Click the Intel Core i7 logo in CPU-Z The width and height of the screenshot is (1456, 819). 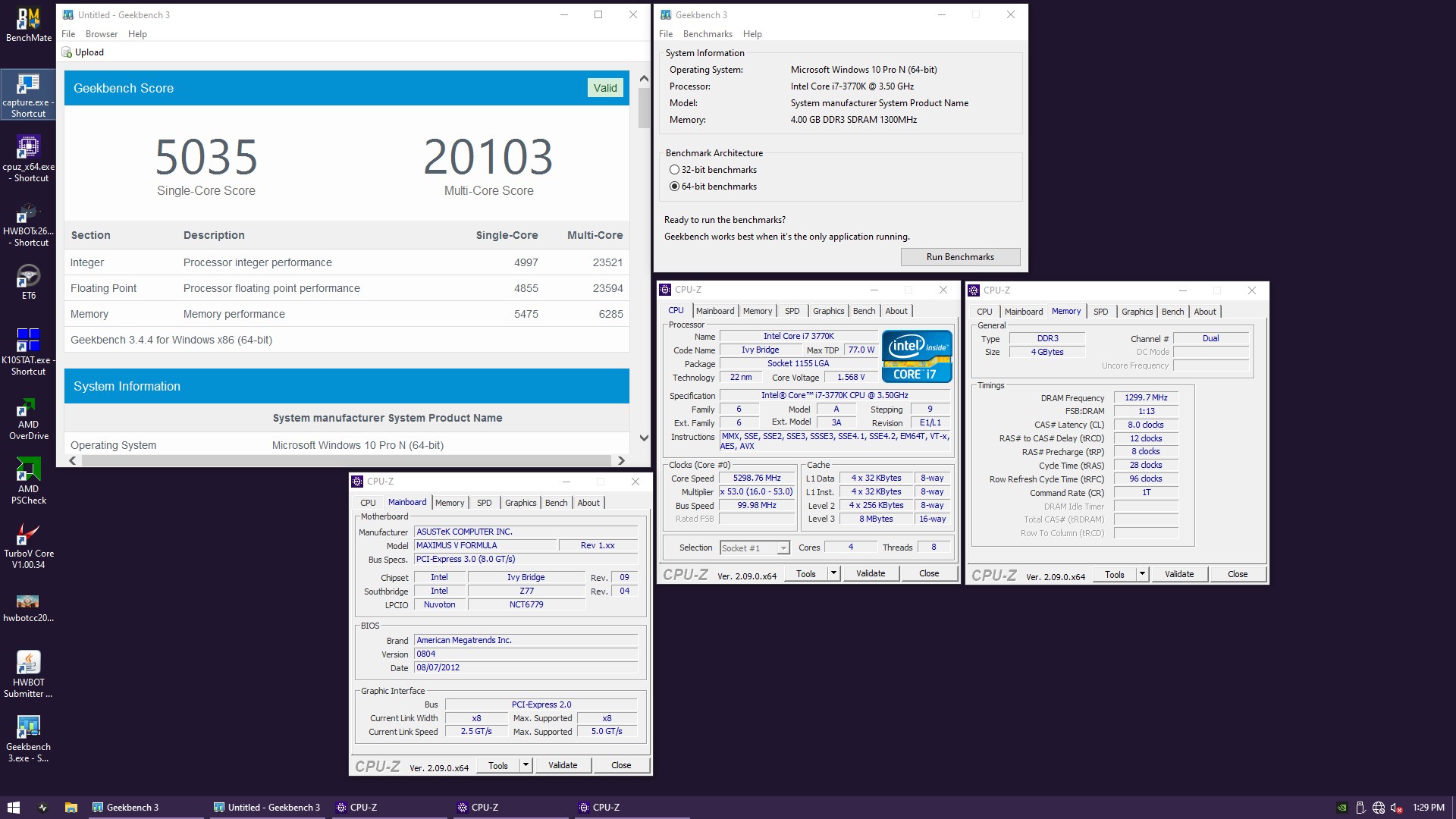click(x=917, y=356)
